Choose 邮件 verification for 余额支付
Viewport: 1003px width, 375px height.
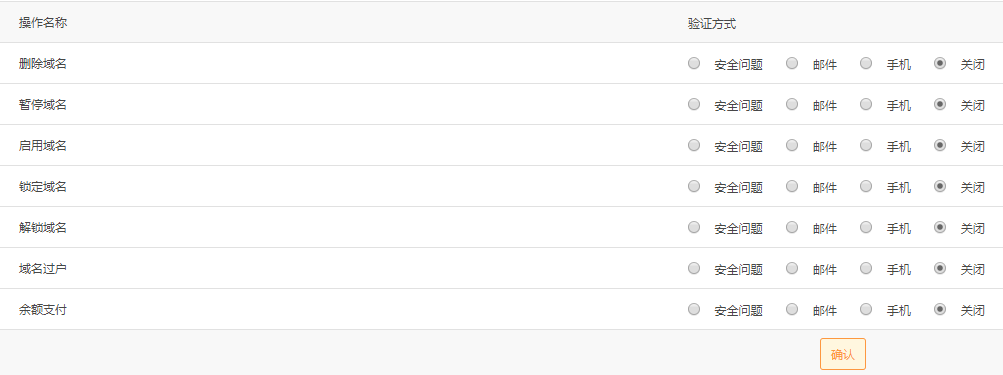tap(792, 308)
